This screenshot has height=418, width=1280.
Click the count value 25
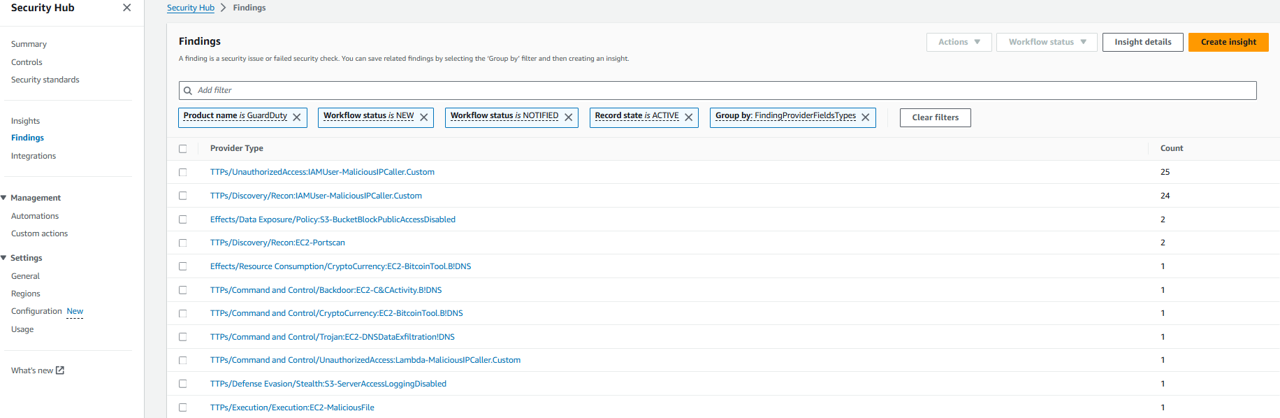pyautogui.click(x=1165, y=172)
